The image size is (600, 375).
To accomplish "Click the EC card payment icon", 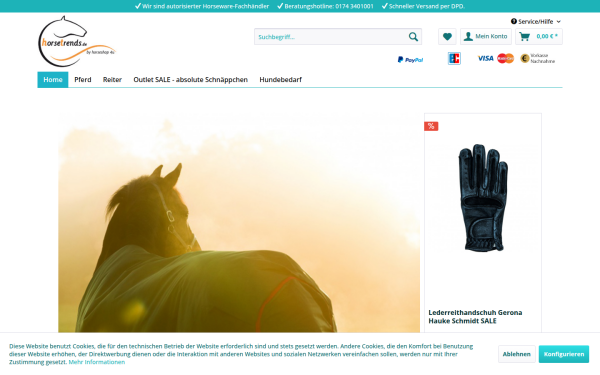I will tap(454, 59).
